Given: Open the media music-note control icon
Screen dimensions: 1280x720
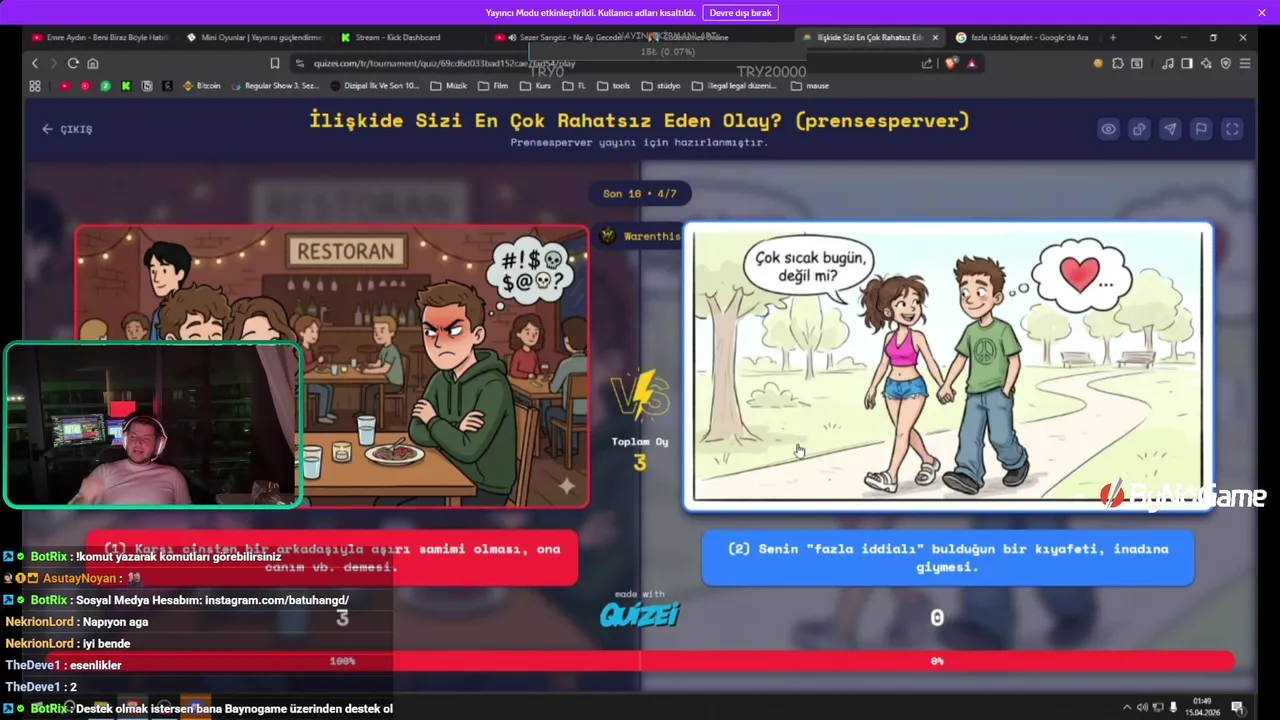Looking at the screenshot, I should tap(1168, 63).
